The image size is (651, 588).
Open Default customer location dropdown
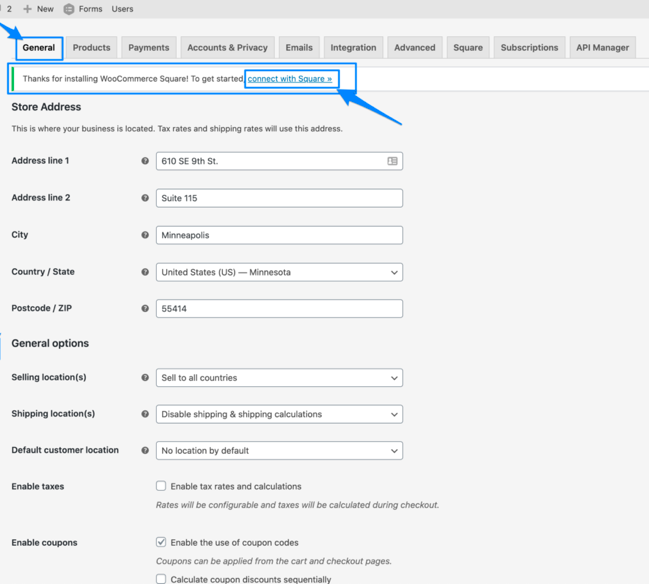279,450
